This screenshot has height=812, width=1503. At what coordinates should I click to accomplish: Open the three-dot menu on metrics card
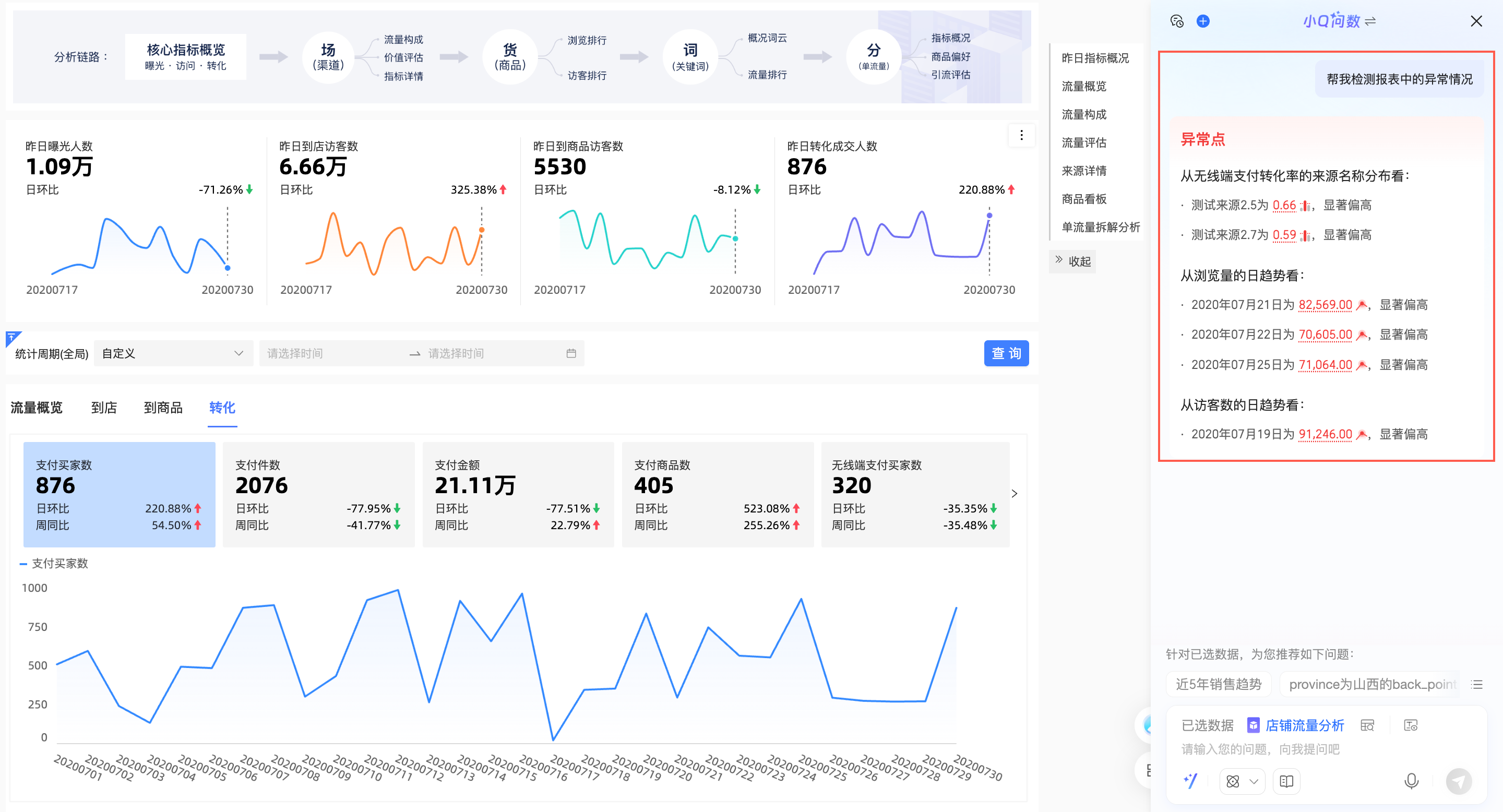(1021, 135)
